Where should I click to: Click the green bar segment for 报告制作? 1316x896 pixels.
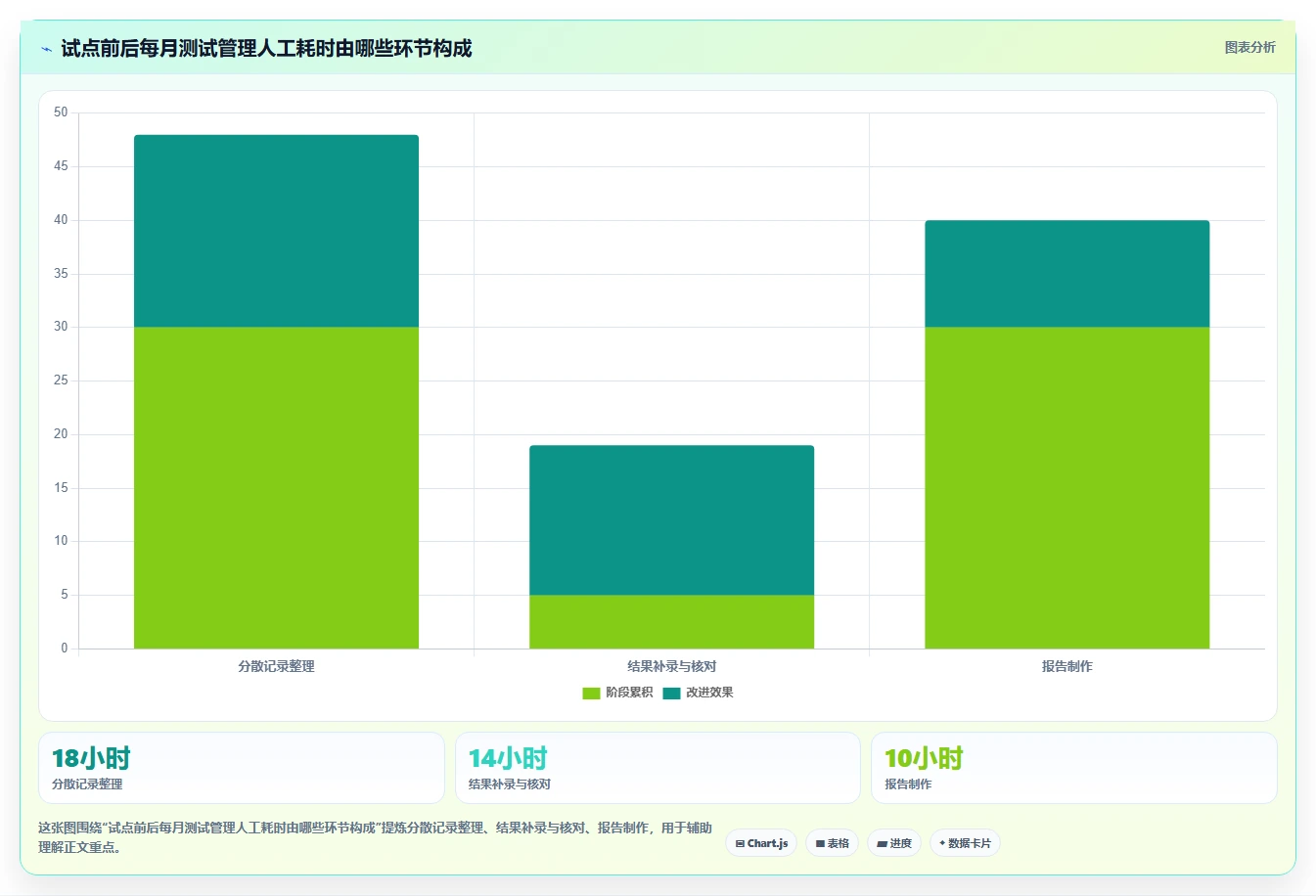[x=1066, y=487]
